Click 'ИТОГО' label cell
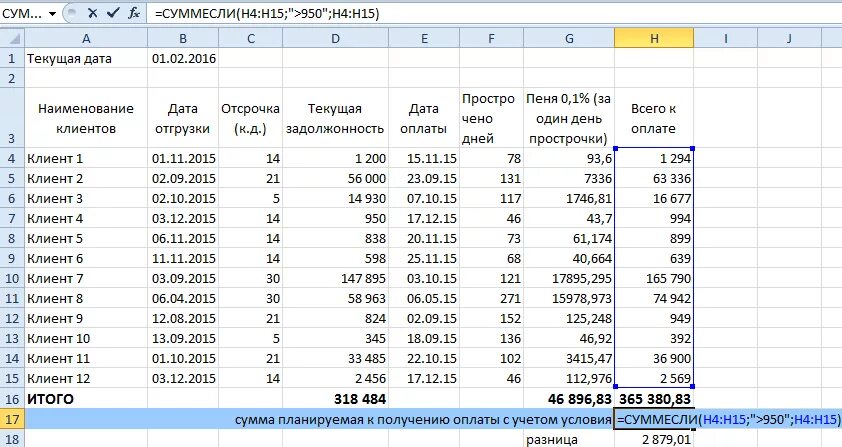Image resolution: width=842 pixels, height=447 pixels. [x=86, y=399]
